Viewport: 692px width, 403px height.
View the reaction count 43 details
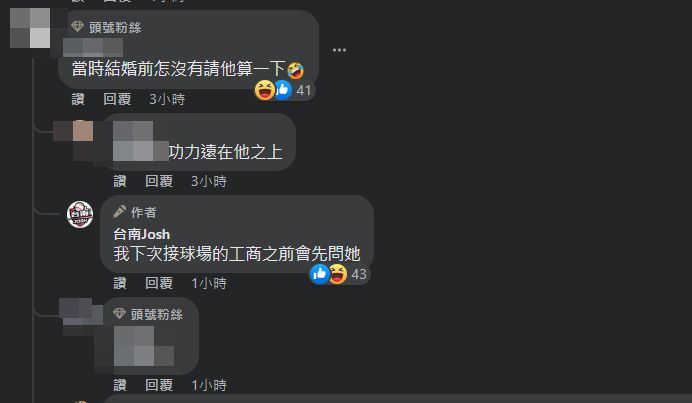359,274
